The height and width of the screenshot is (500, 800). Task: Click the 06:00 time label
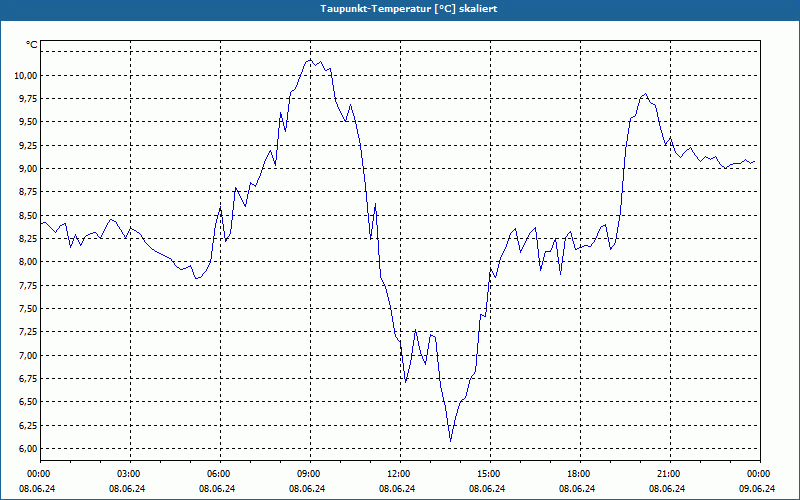(x=220, y=474)
